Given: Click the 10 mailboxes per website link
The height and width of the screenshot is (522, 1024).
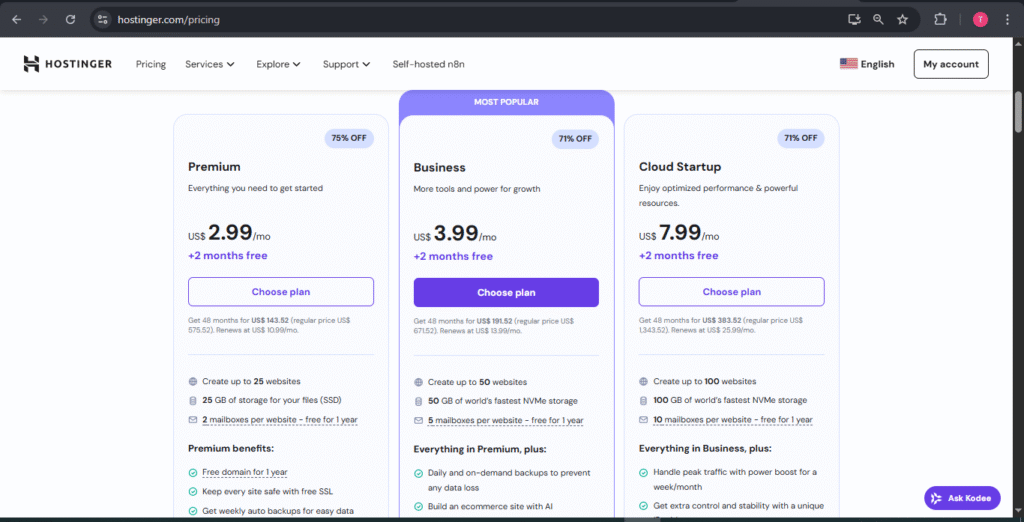Looking at the screenshot, I should (733, 420).
